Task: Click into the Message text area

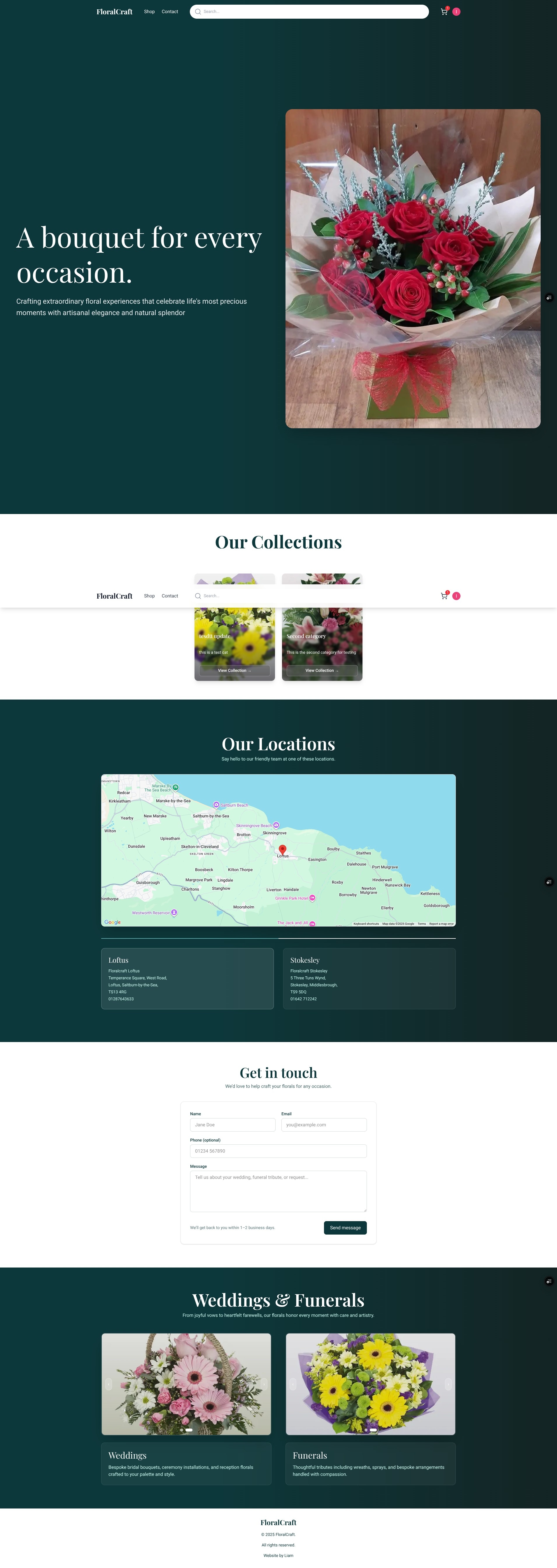Action: point(278,1191)
